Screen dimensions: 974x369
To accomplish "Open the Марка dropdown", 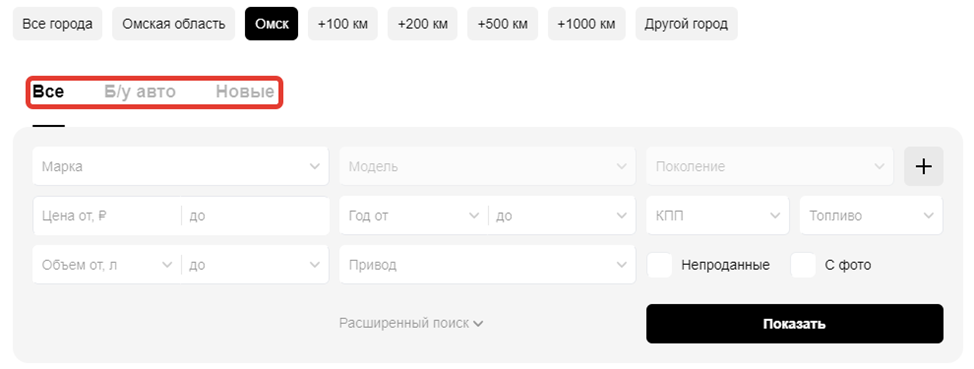I will (x=180, y=166).
